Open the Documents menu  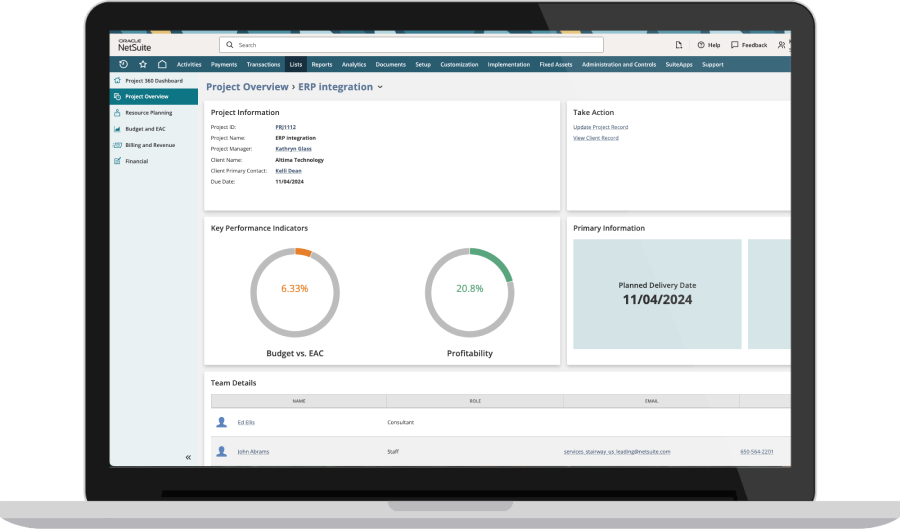click(391, 65)
